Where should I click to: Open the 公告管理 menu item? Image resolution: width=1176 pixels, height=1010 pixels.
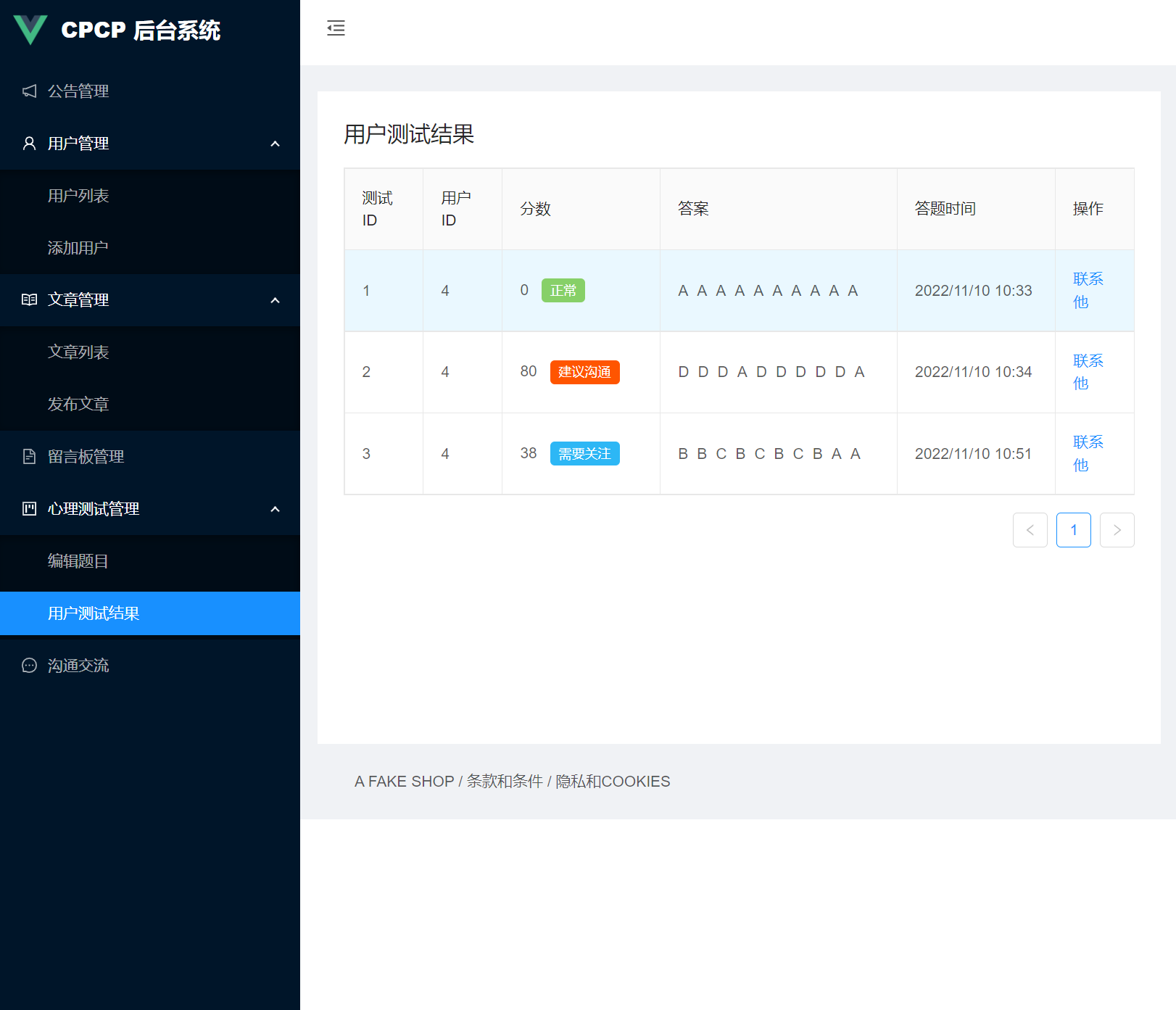(150, 91)
